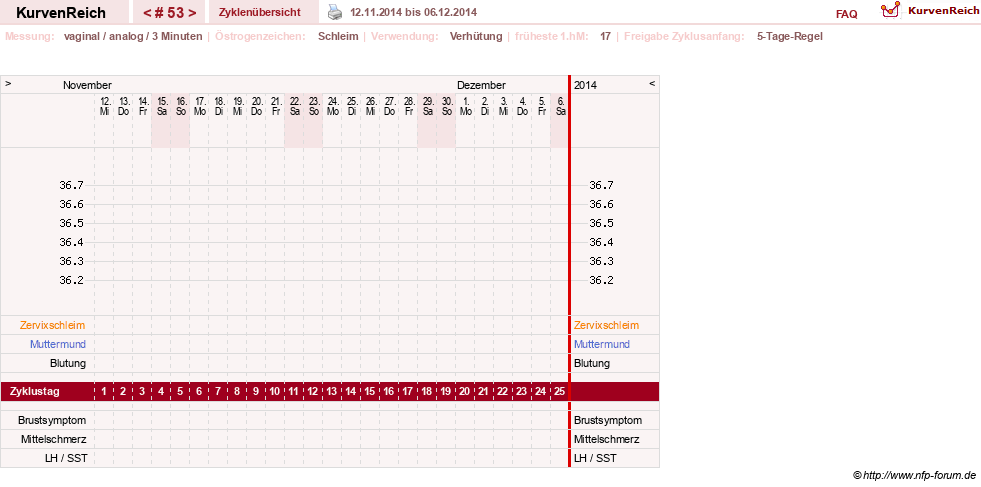Click the November month label
The height and width of the screenshot is (487, 981).
[87, 85]
